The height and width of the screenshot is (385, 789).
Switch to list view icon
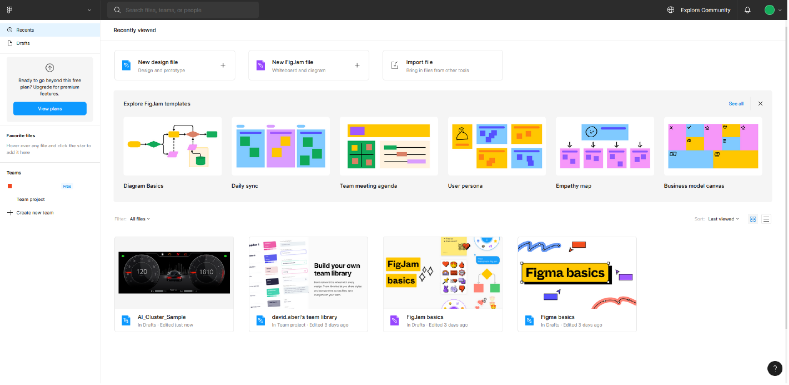(766, 219)
